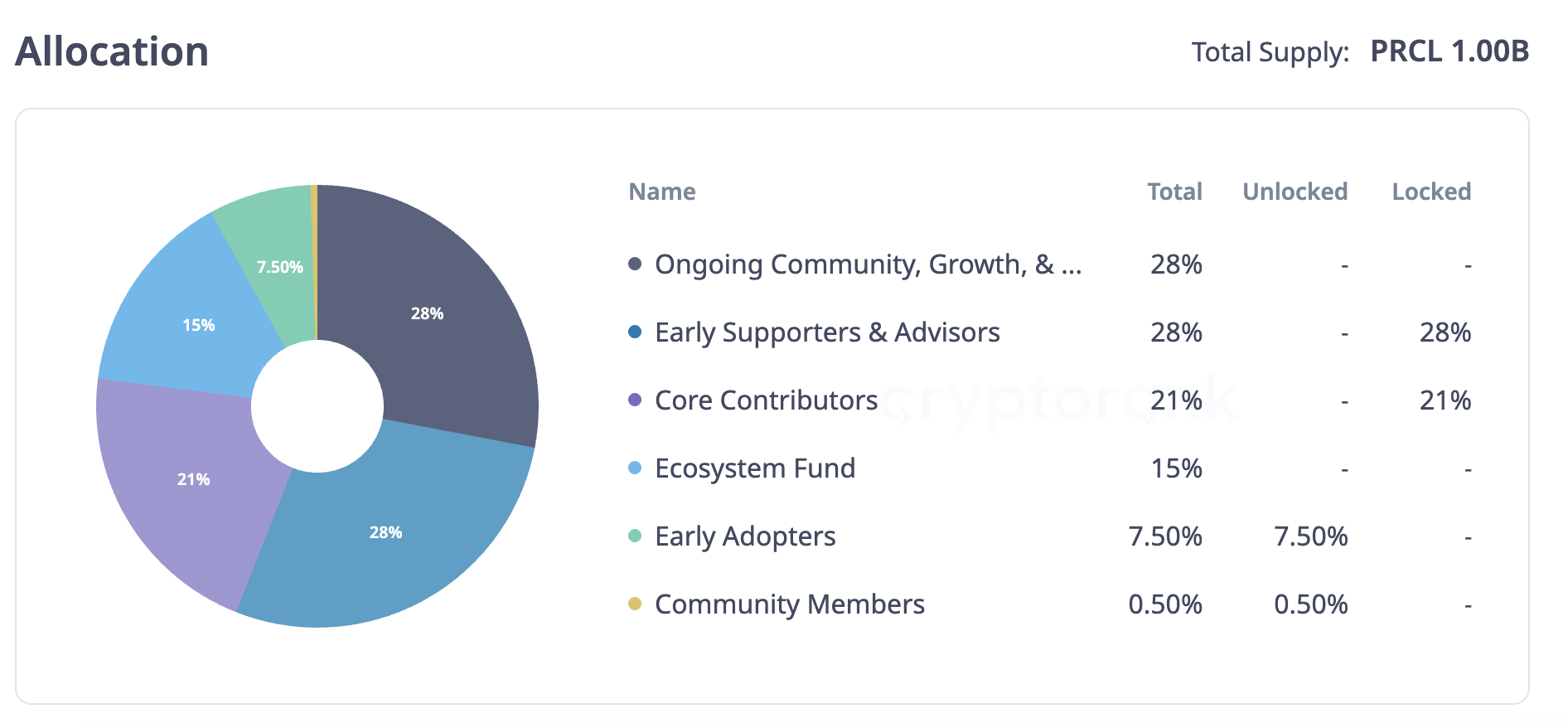Click the Name column header
The width and height of the screenshot is (1568, 728).
pos(662,192)
